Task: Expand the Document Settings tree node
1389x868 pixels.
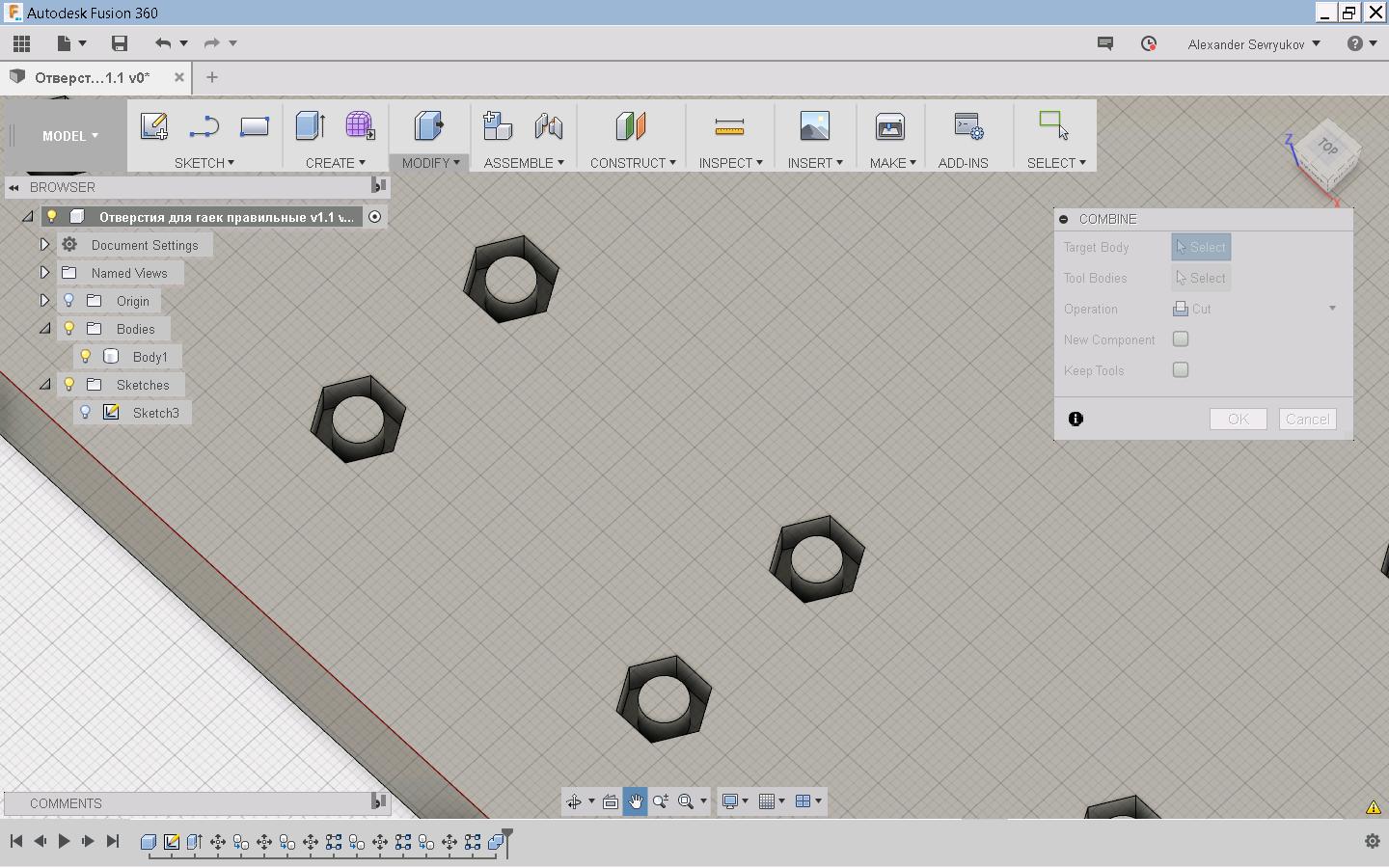Action: coord(44,245)
